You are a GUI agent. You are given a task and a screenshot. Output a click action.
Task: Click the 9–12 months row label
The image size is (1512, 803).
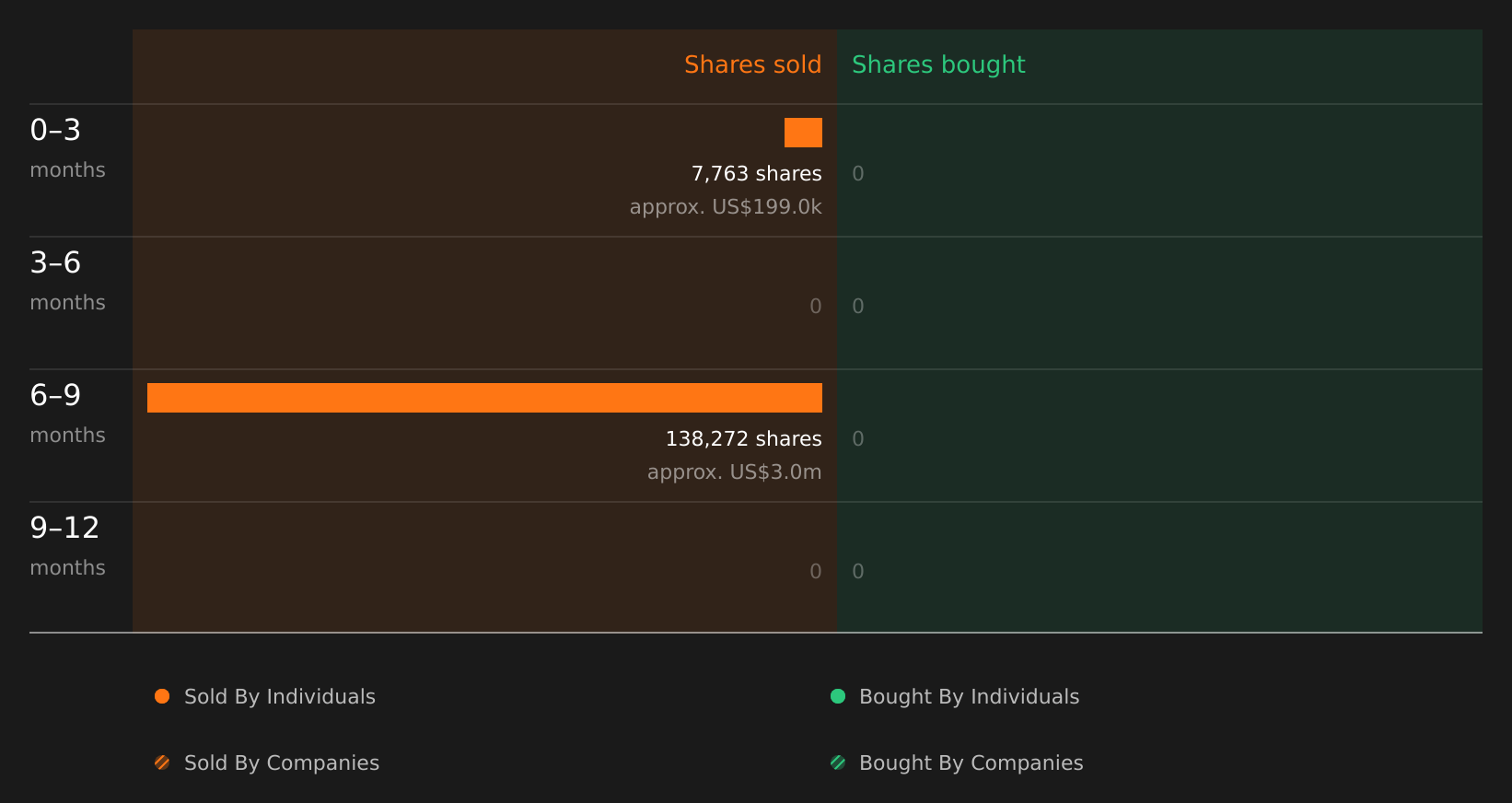67,546
